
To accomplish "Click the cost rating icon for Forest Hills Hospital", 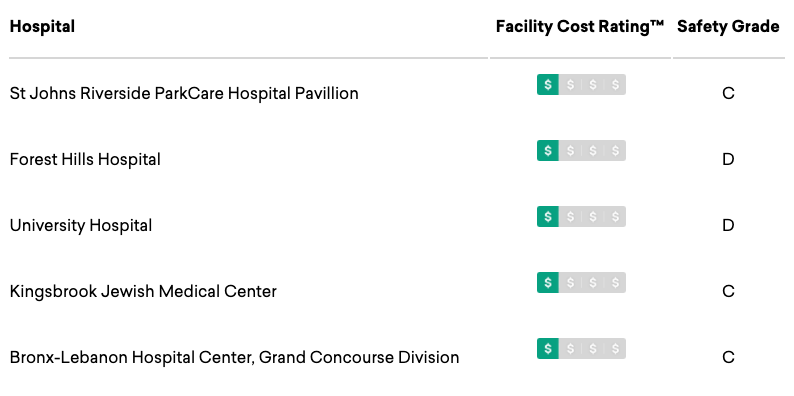I will 581,150.
